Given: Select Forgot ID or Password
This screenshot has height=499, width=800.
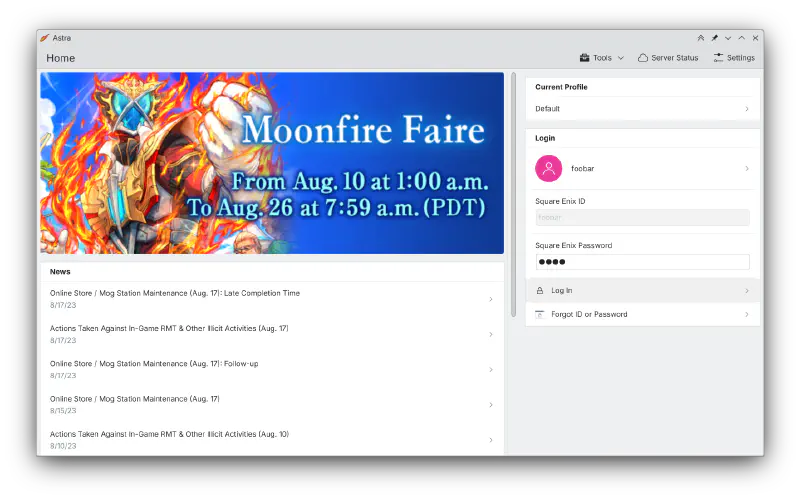Looking at the screenshot, I should click(642, 314).
